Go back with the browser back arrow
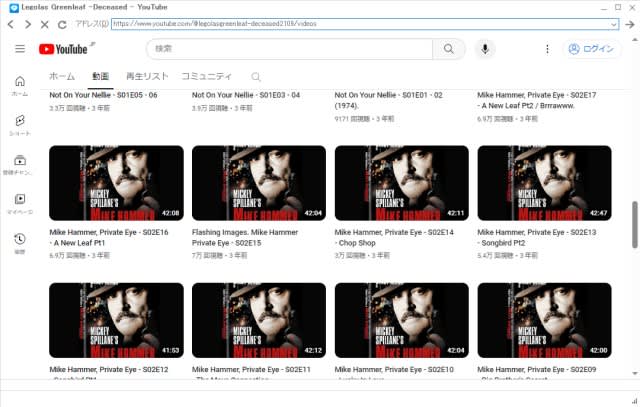The width and height of the screenshot is (640, 407). 11,24
